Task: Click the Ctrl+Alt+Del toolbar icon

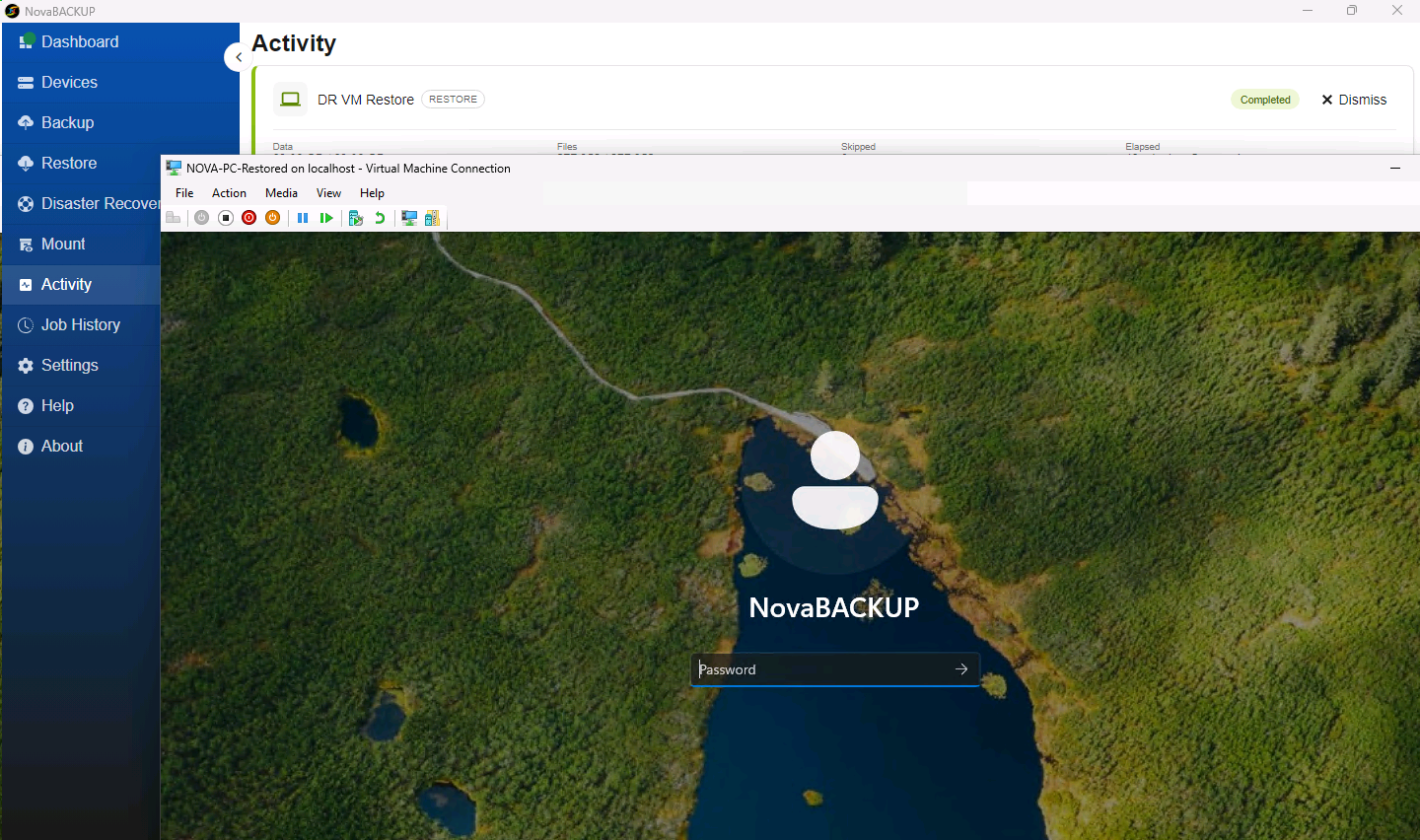Action: (174, 218)
